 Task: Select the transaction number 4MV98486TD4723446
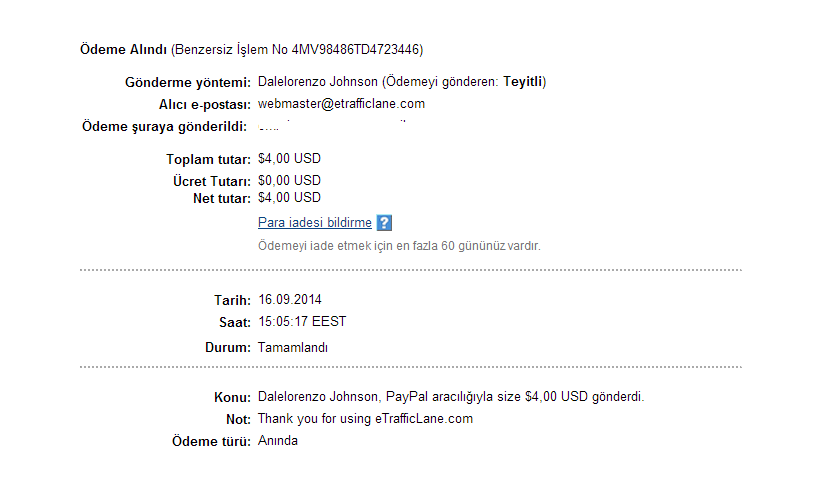click(355, 50)
